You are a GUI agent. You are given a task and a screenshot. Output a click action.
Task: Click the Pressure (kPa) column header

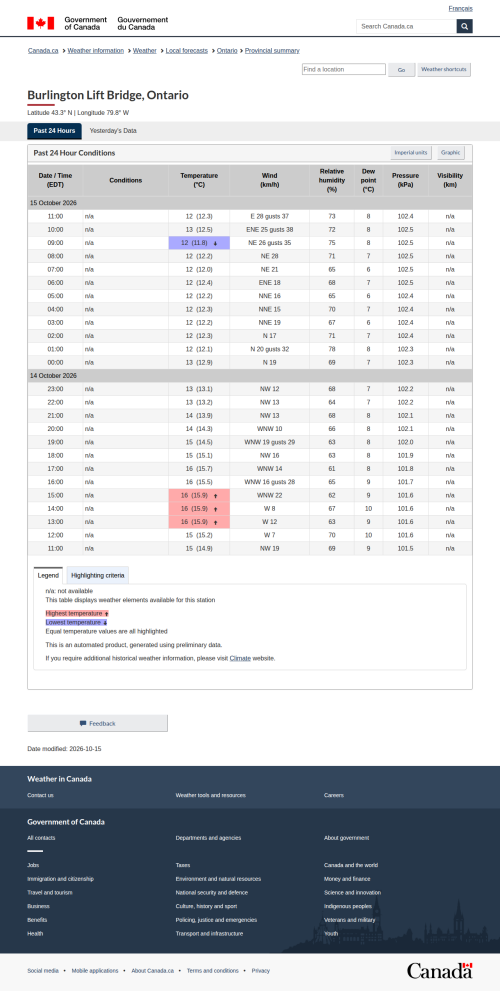(x=405, y=180)
